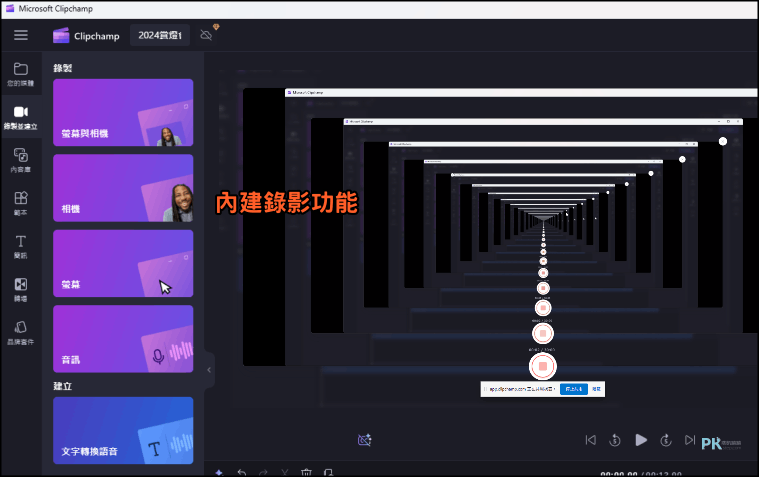Click the scissors split icon
759x477 pixels.
pos(285,472)
